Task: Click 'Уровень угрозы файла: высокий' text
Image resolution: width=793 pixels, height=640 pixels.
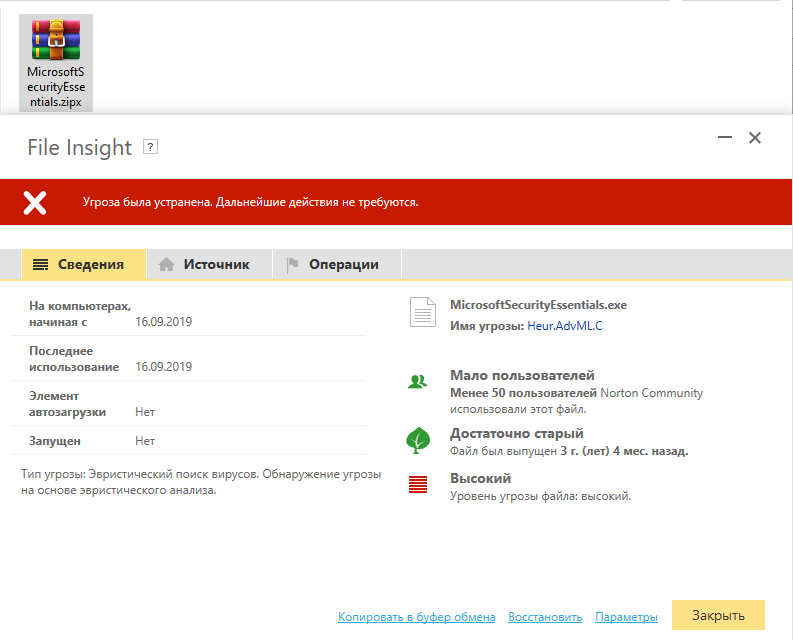Action: point(541,496)
